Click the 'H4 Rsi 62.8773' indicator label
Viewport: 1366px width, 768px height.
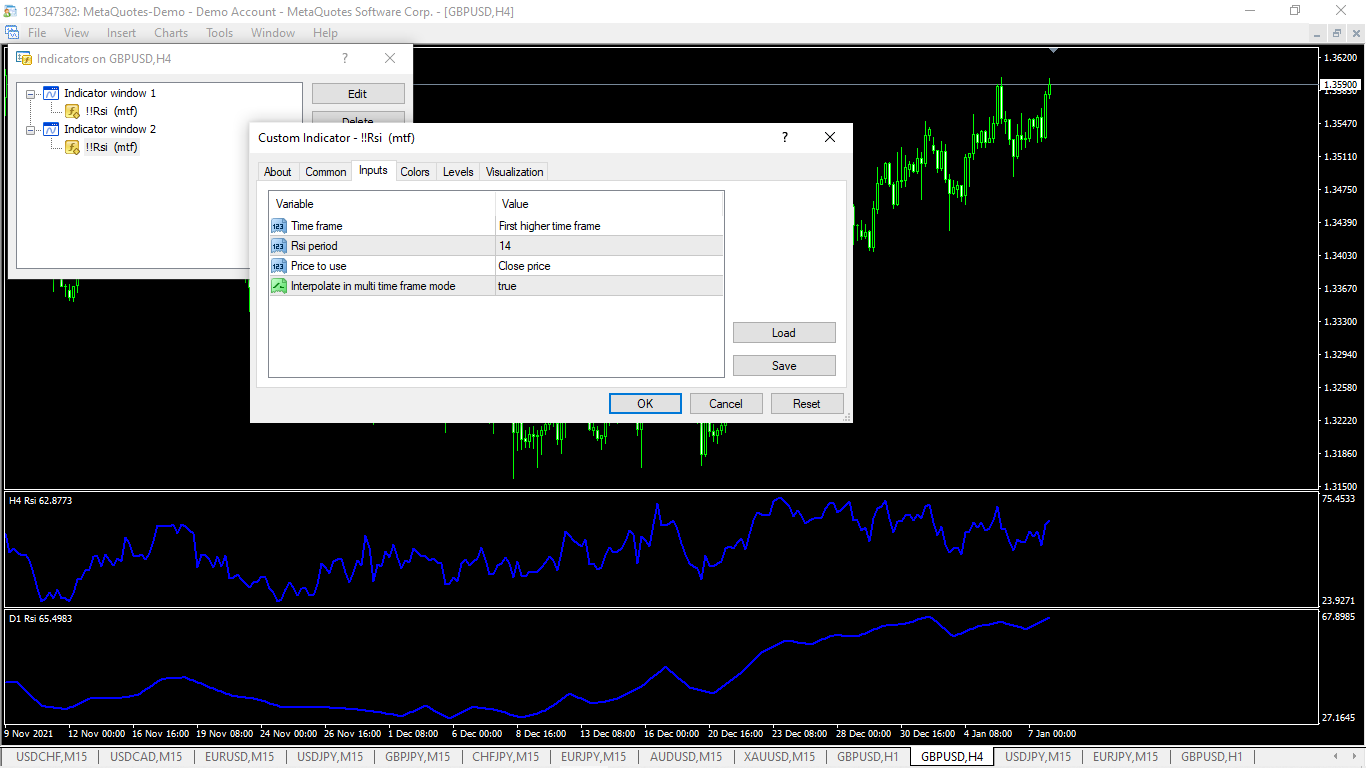[x=41, y=500]
